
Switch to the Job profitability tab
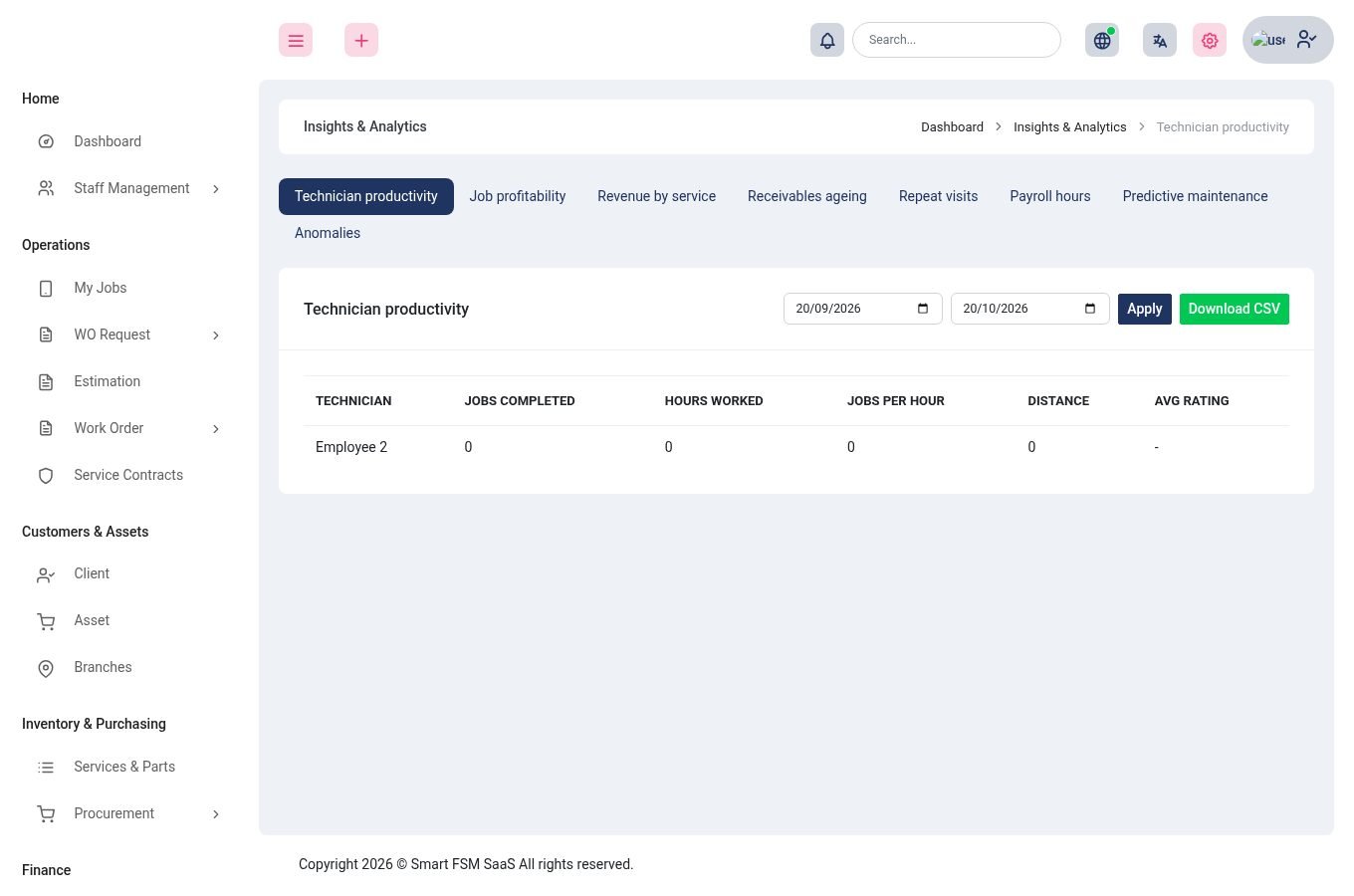tap(518, 196)
